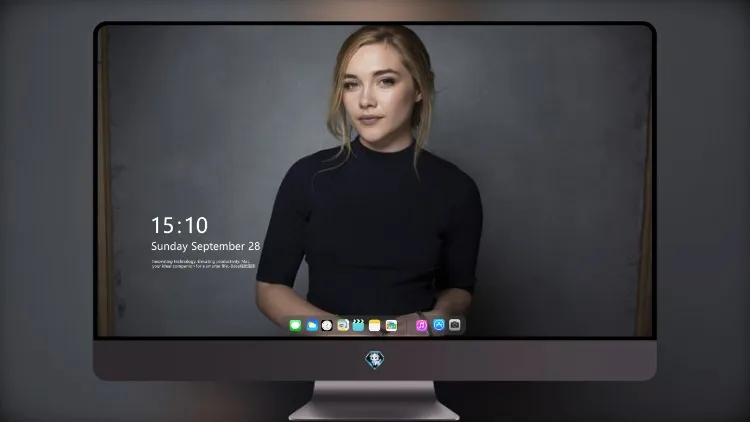Click the Sunday September 28 date
The height and width of the screenshot is (422, 750).
point(206,246)
